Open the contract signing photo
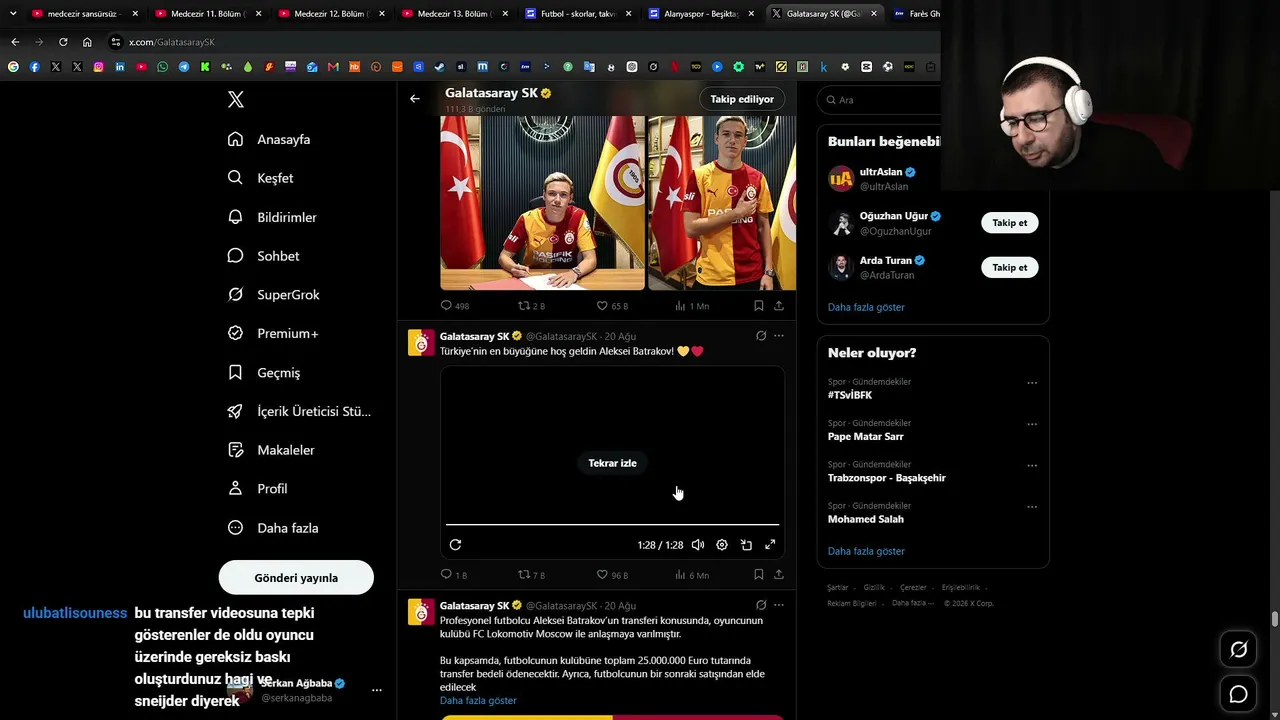The height and width of the screenshot is (720, 1280). coord(542,203)
